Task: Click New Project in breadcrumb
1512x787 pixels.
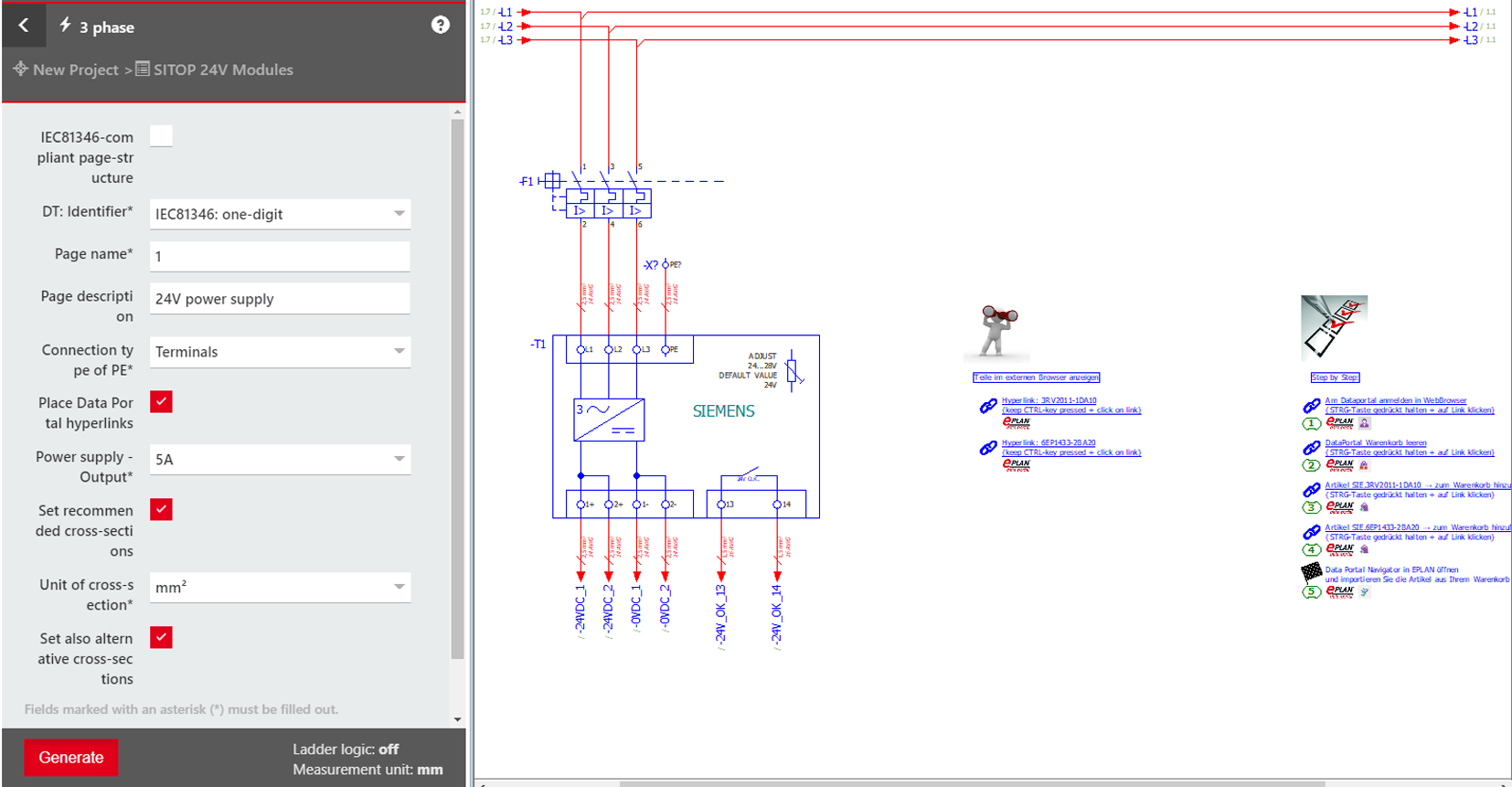Action: (76, 69)
